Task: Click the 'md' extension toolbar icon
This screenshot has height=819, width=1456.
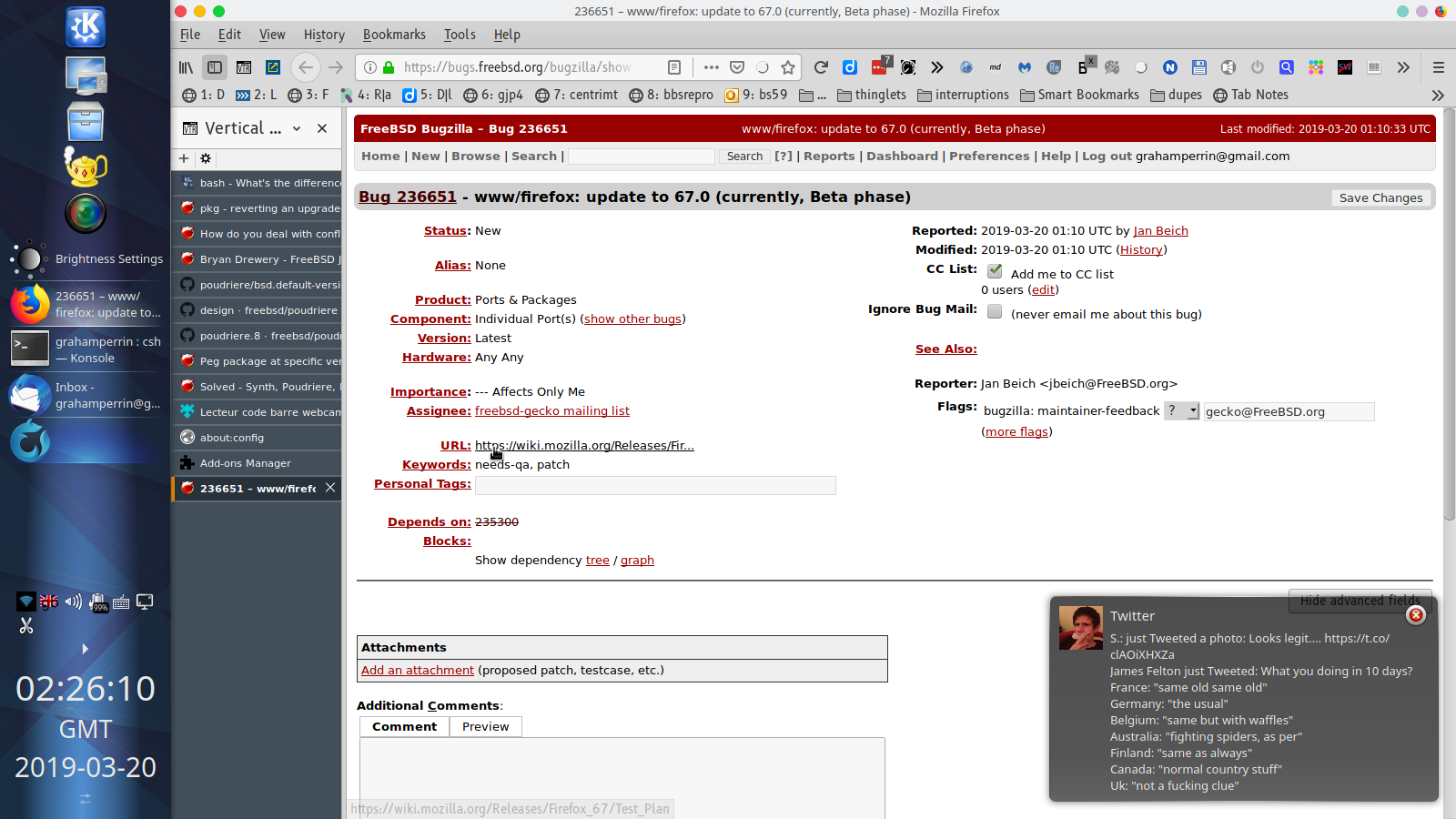Action: pyautogui.click(x=996, y=67)
